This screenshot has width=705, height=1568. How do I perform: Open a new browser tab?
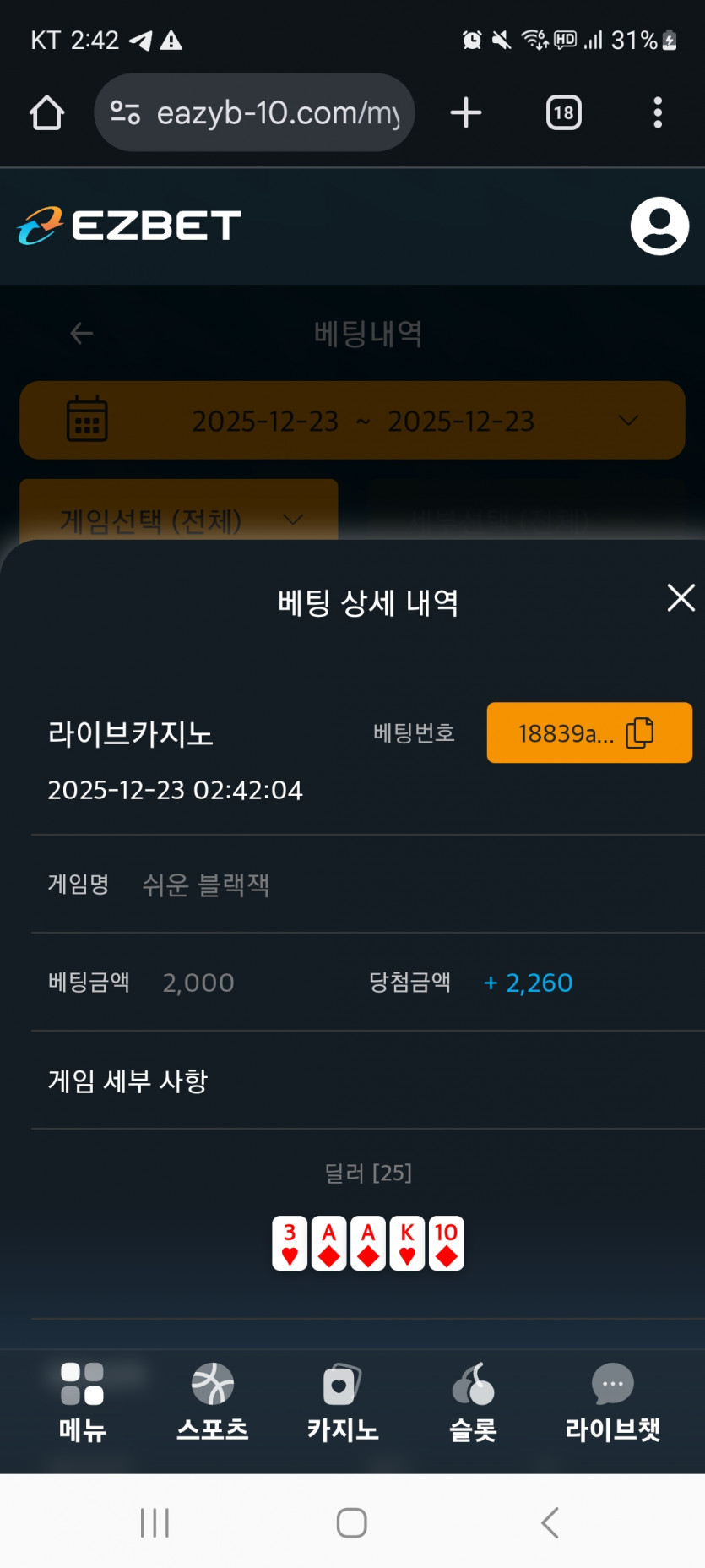(466, 113)
